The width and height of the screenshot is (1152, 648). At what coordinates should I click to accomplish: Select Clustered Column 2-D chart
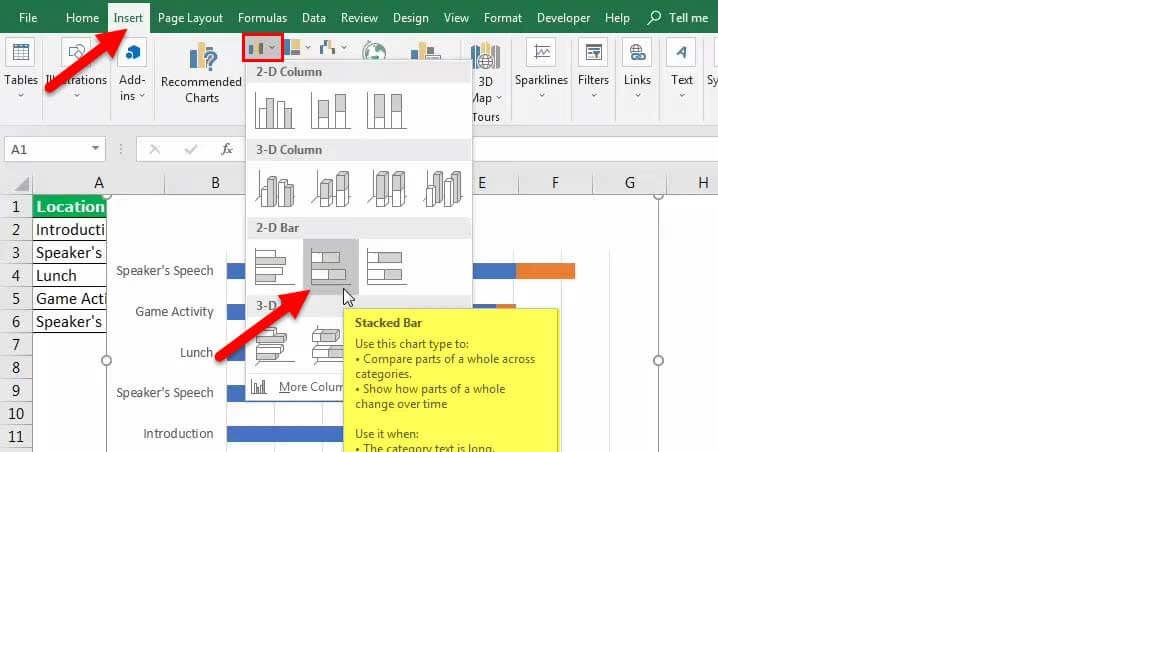tap(274, 111)
